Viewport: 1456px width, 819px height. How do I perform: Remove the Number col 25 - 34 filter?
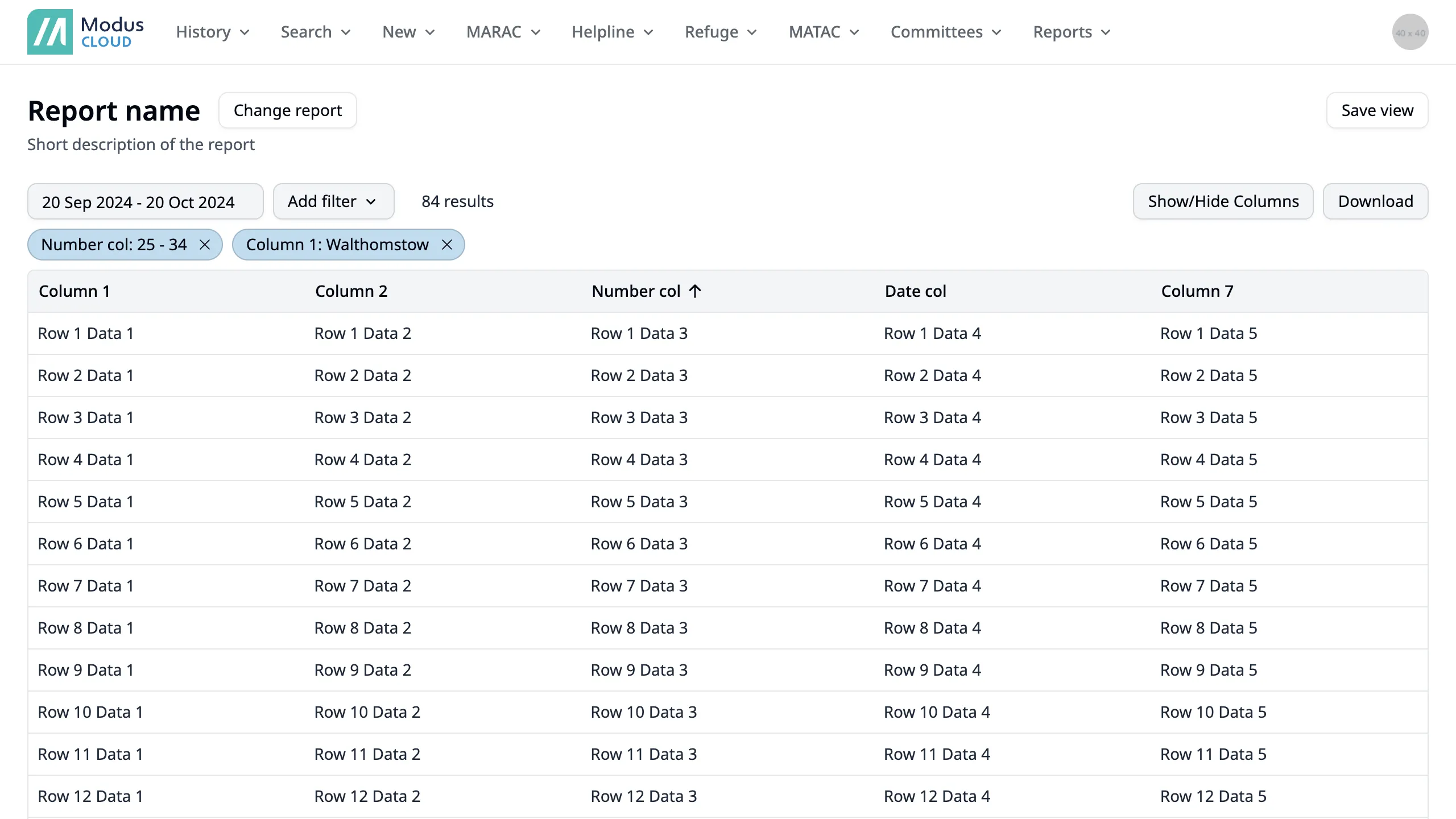[x=205, y=245]
